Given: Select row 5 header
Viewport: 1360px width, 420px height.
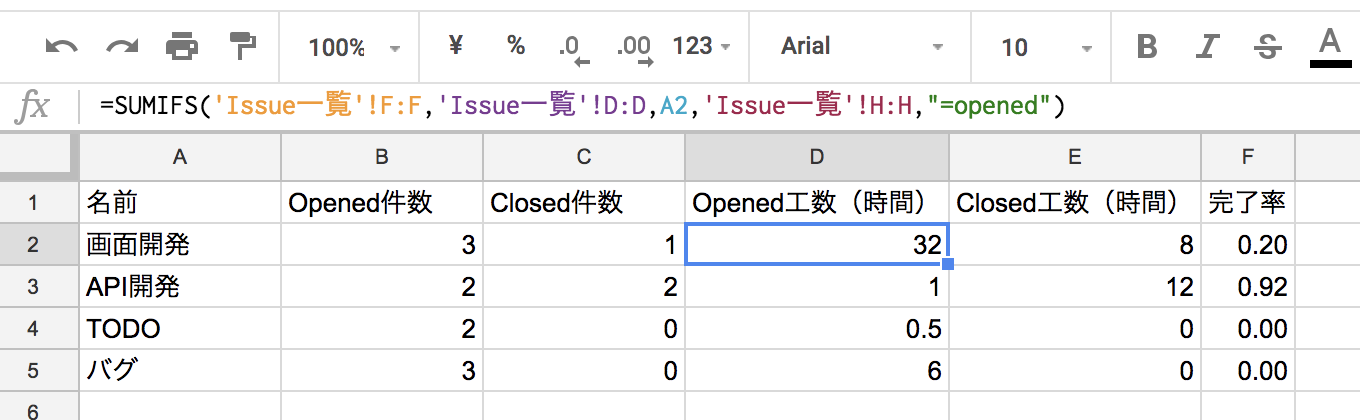Looking at the screenshot, I should pos(39,371).
